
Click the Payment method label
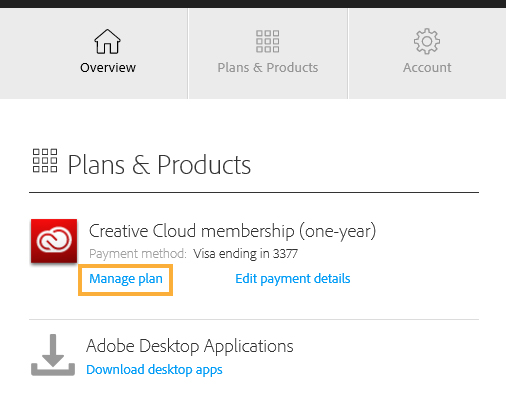pos(138,254)
